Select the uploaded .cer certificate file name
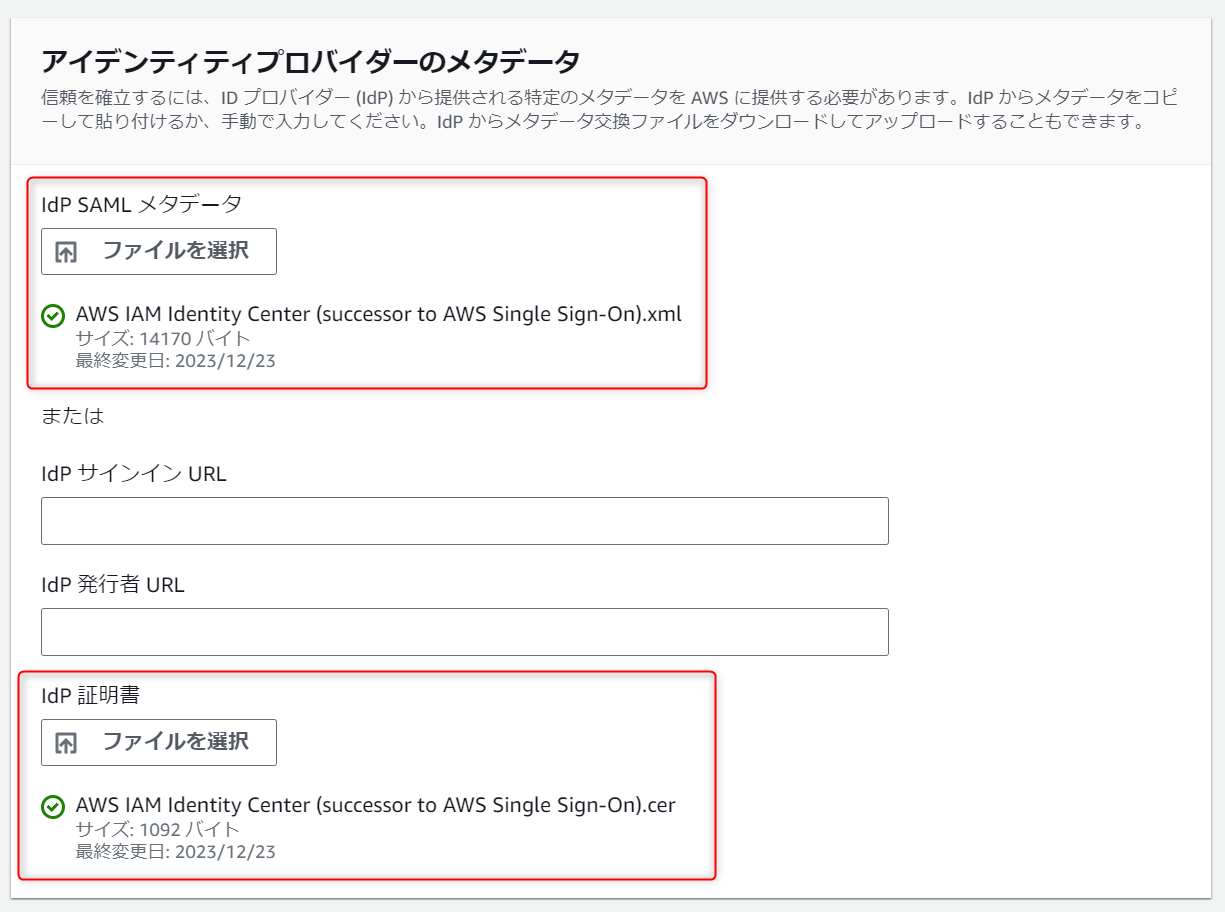This screenshot has width=1225, height=912. (376, 805)
